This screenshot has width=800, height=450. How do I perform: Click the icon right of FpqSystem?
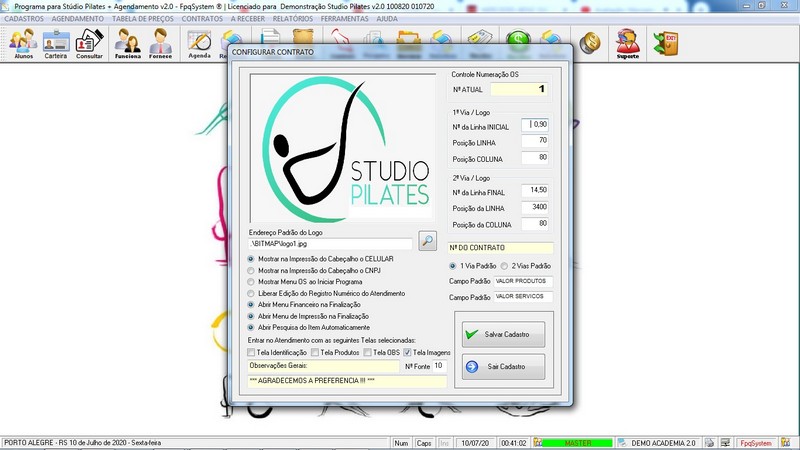[785, 443]
